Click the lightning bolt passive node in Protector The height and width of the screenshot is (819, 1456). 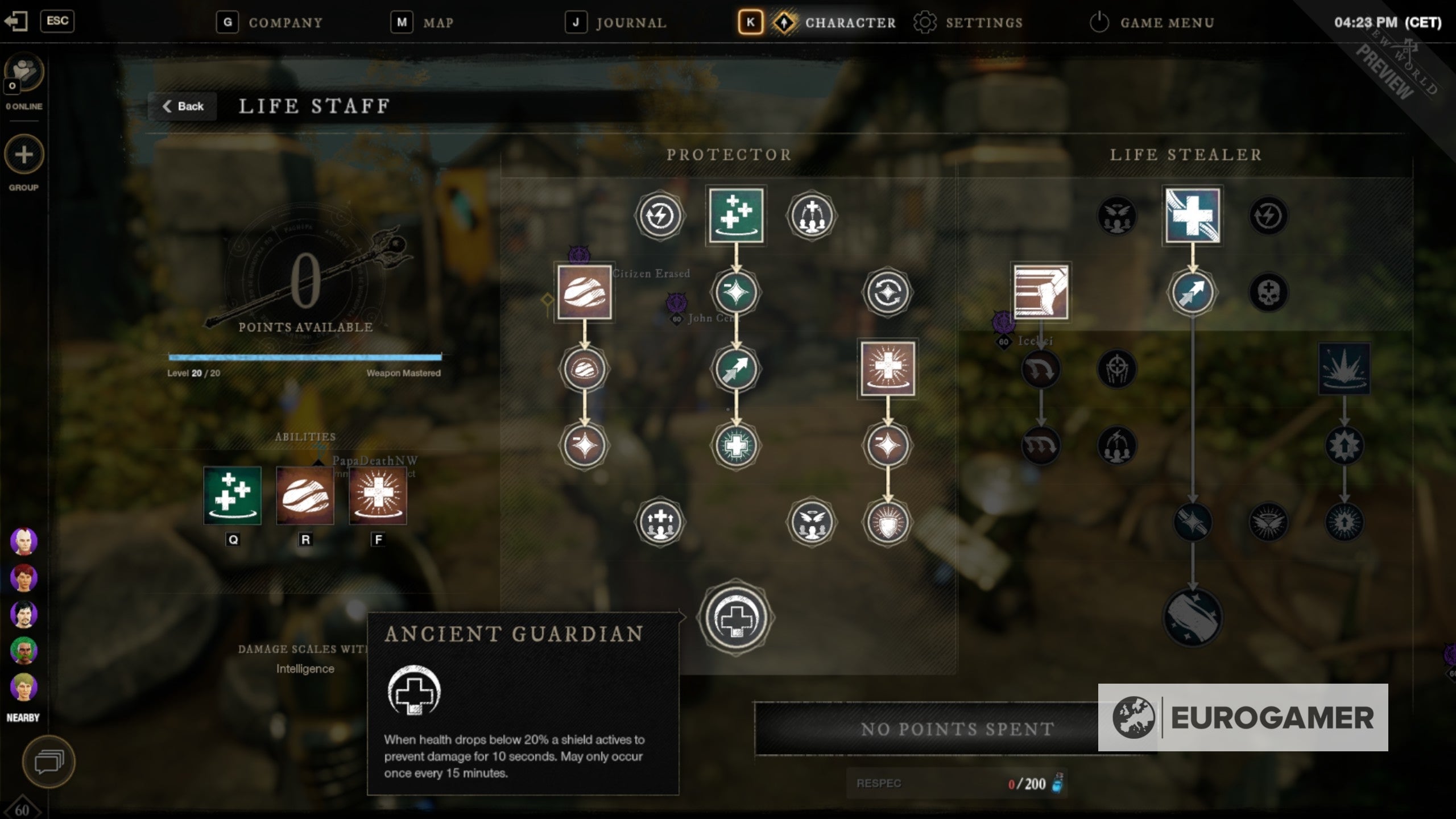(660, 216)
